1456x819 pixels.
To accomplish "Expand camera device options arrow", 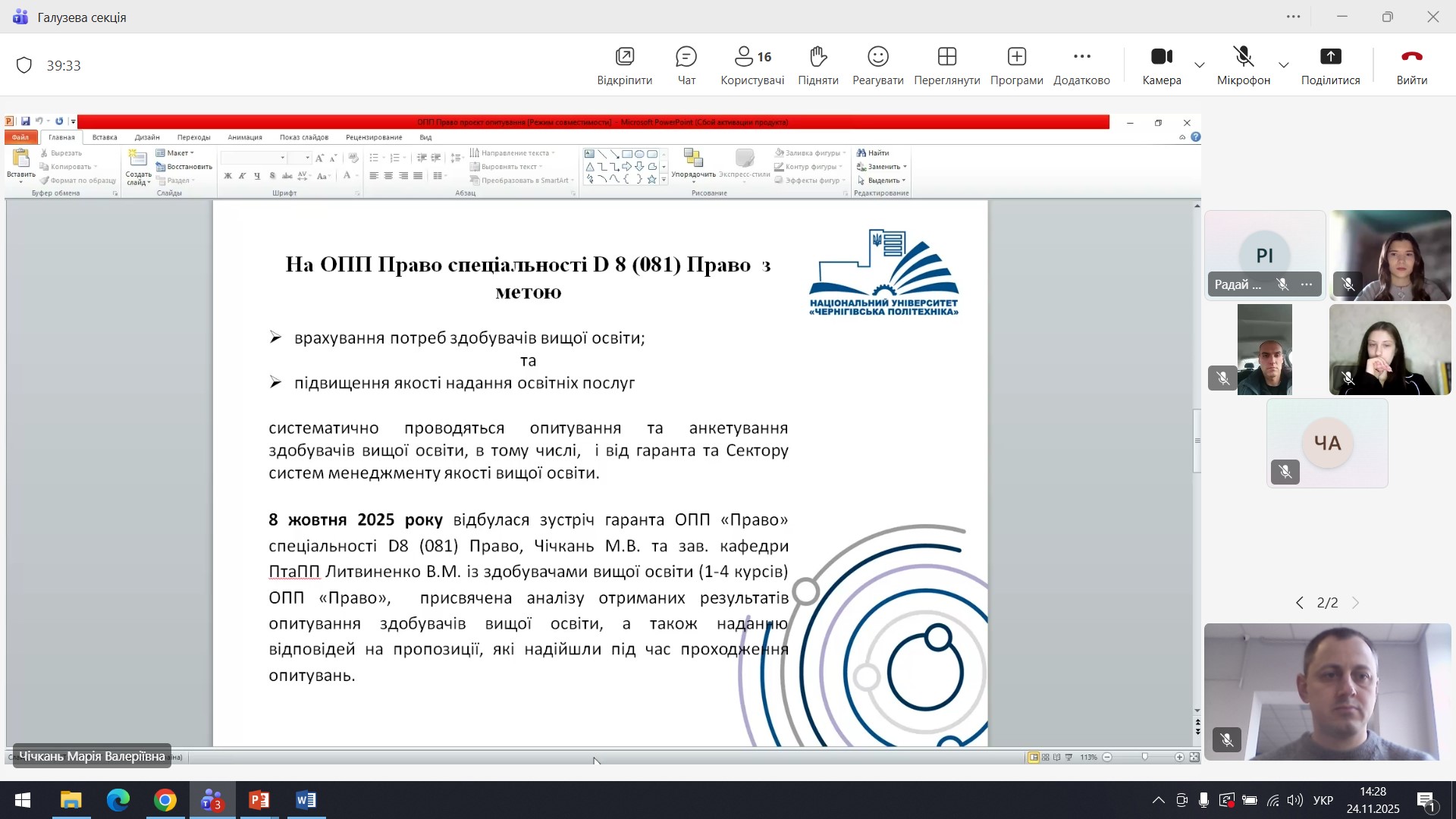I will 1200,66.
